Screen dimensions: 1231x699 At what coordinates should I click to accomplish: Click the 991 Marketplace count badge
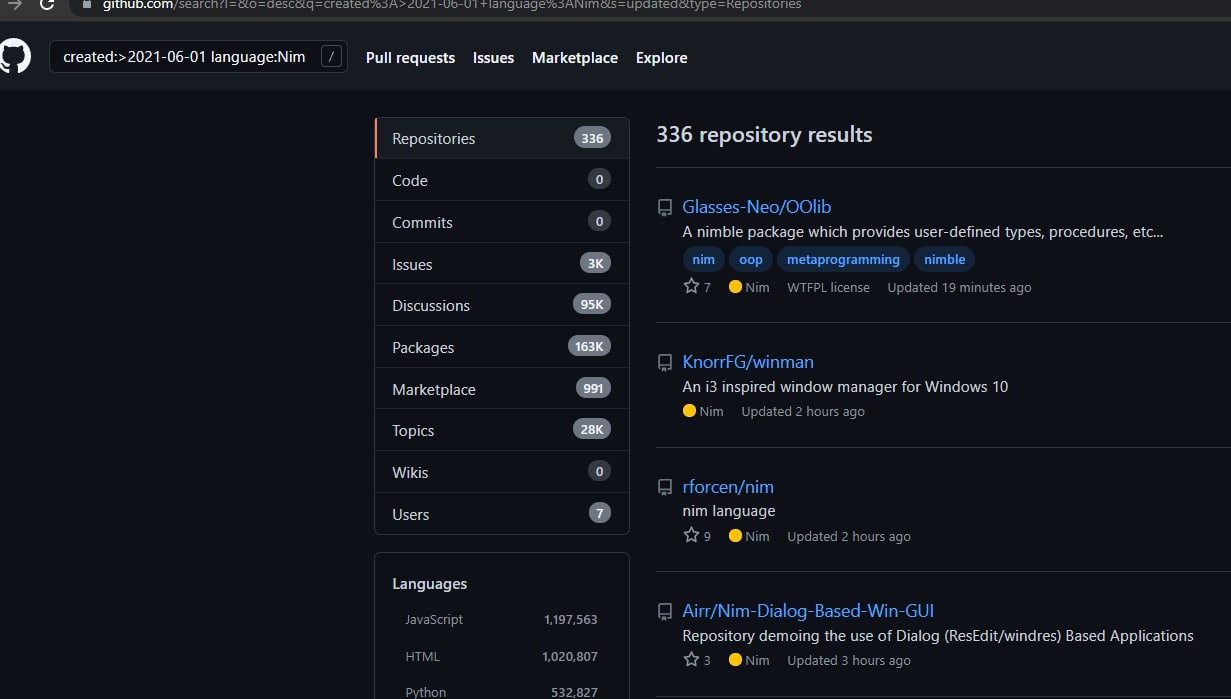click(x=593, y=389)
